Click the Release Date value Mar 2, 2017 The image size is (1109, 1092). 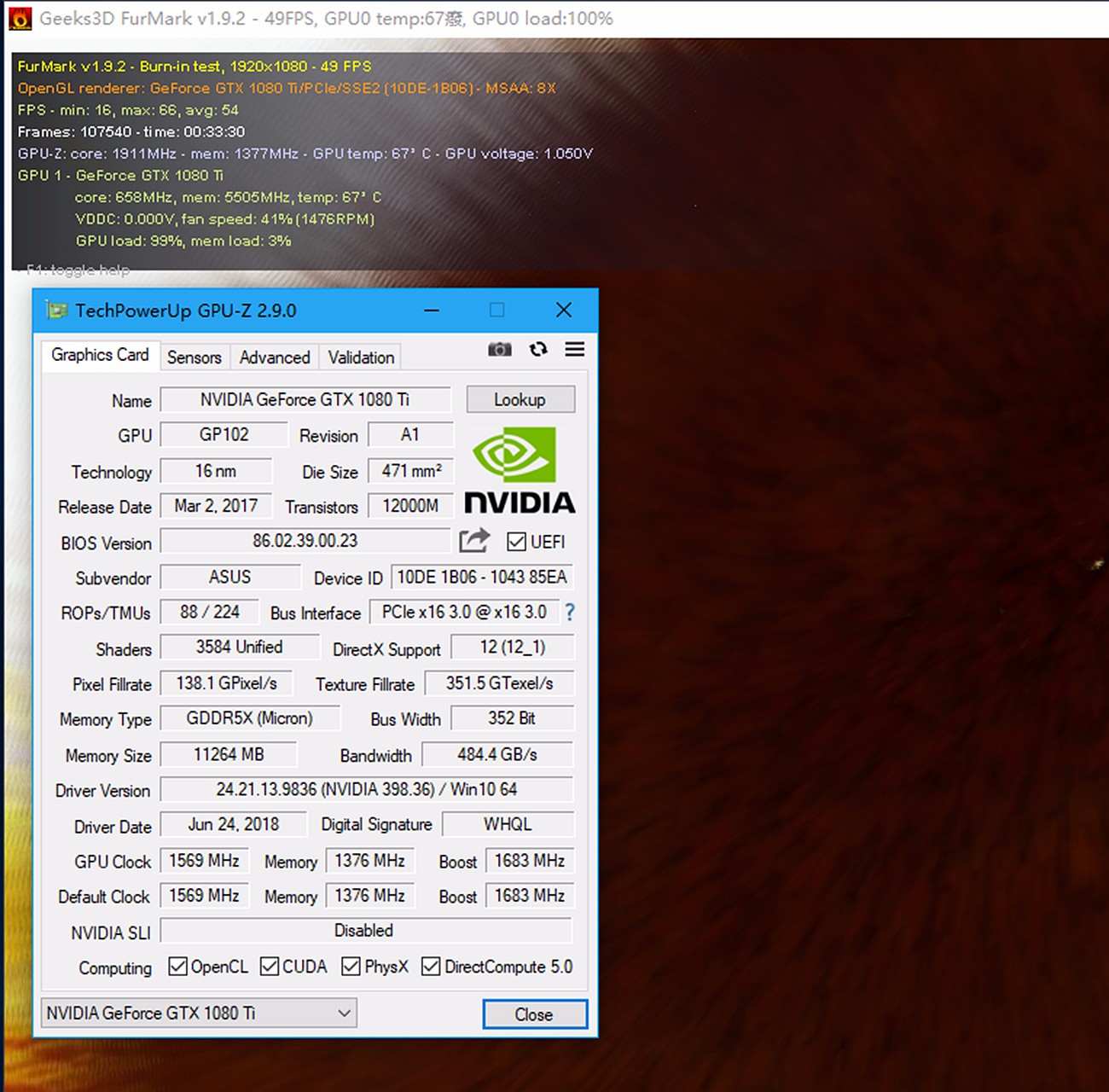(216, 506)
